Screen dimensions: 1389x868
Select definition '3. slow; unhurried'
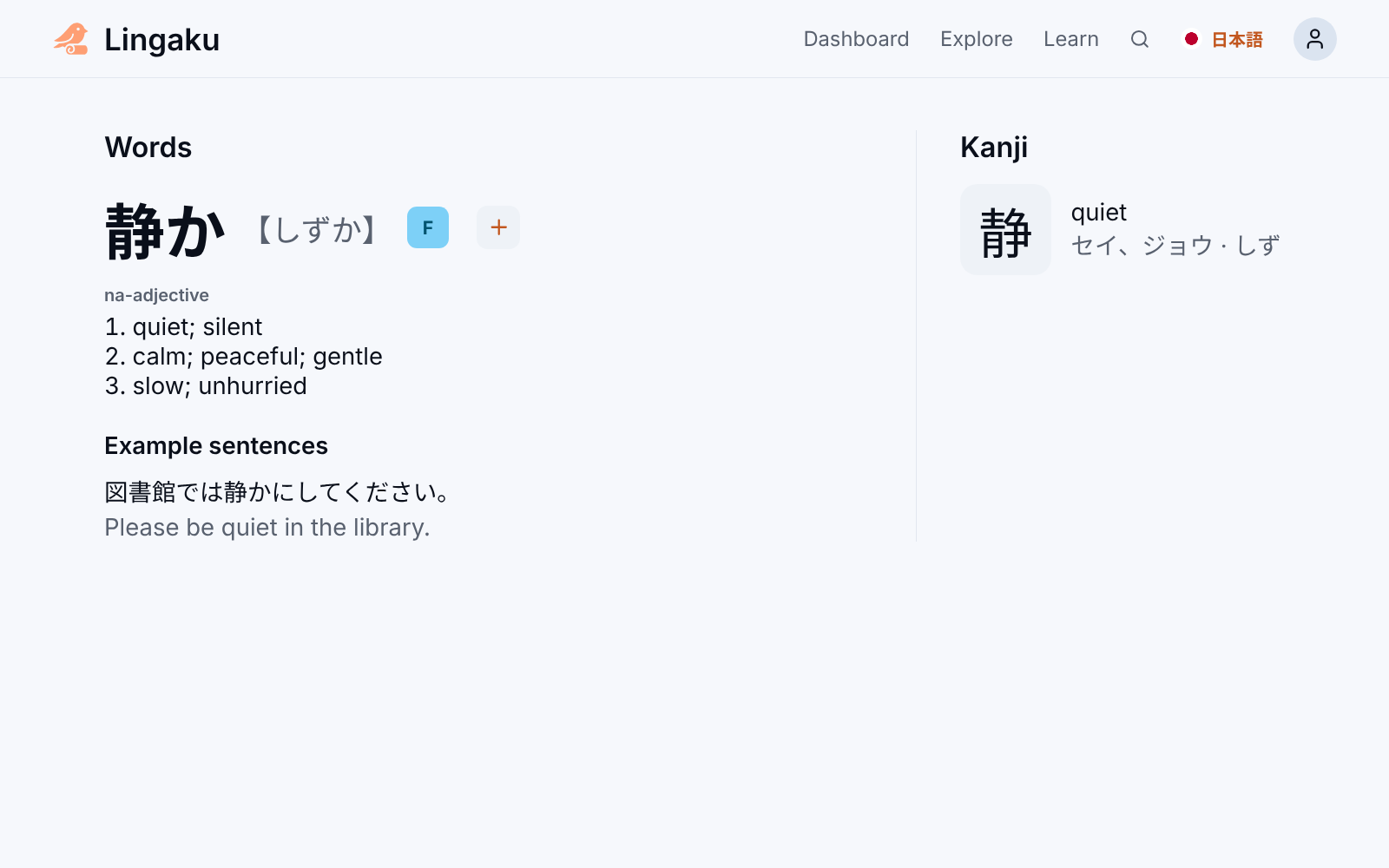(x=206, y=386)
